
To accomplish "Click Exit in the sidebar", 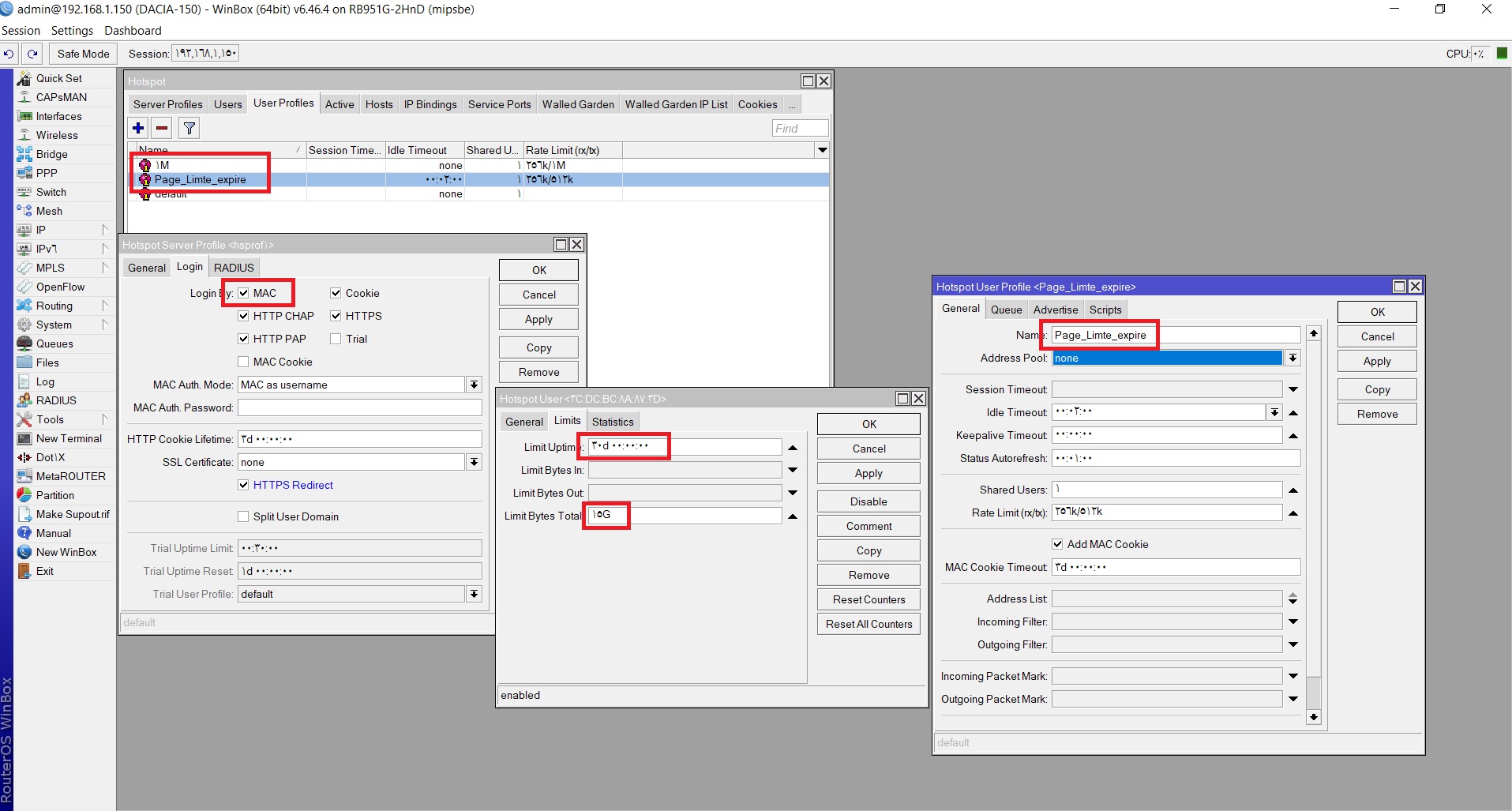I will 45,571.
